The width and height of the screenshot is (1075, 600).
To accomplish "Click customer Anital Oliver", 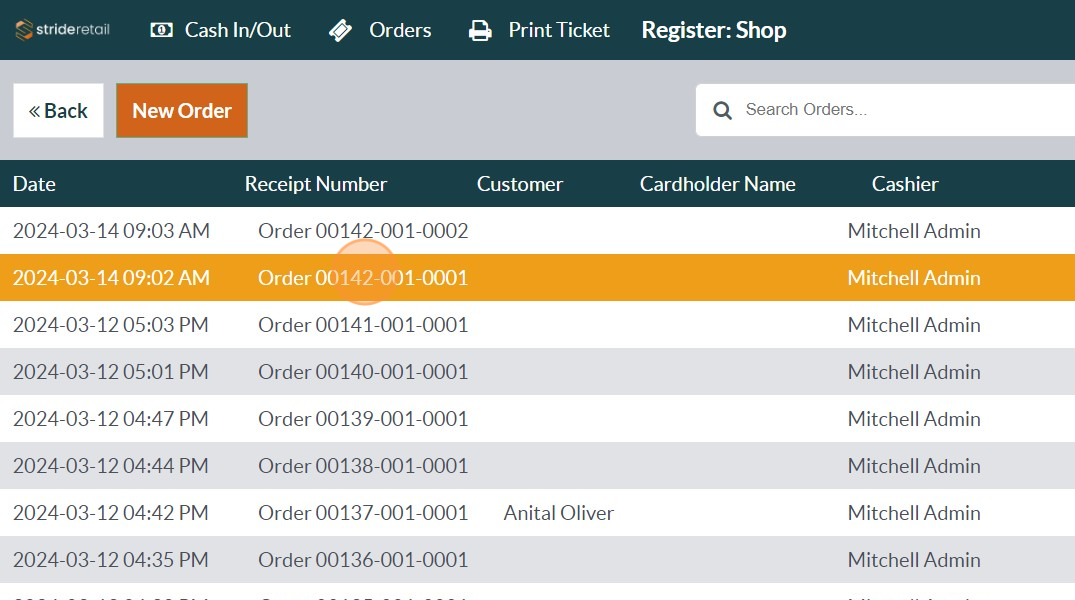I will [x=559, y=513].
